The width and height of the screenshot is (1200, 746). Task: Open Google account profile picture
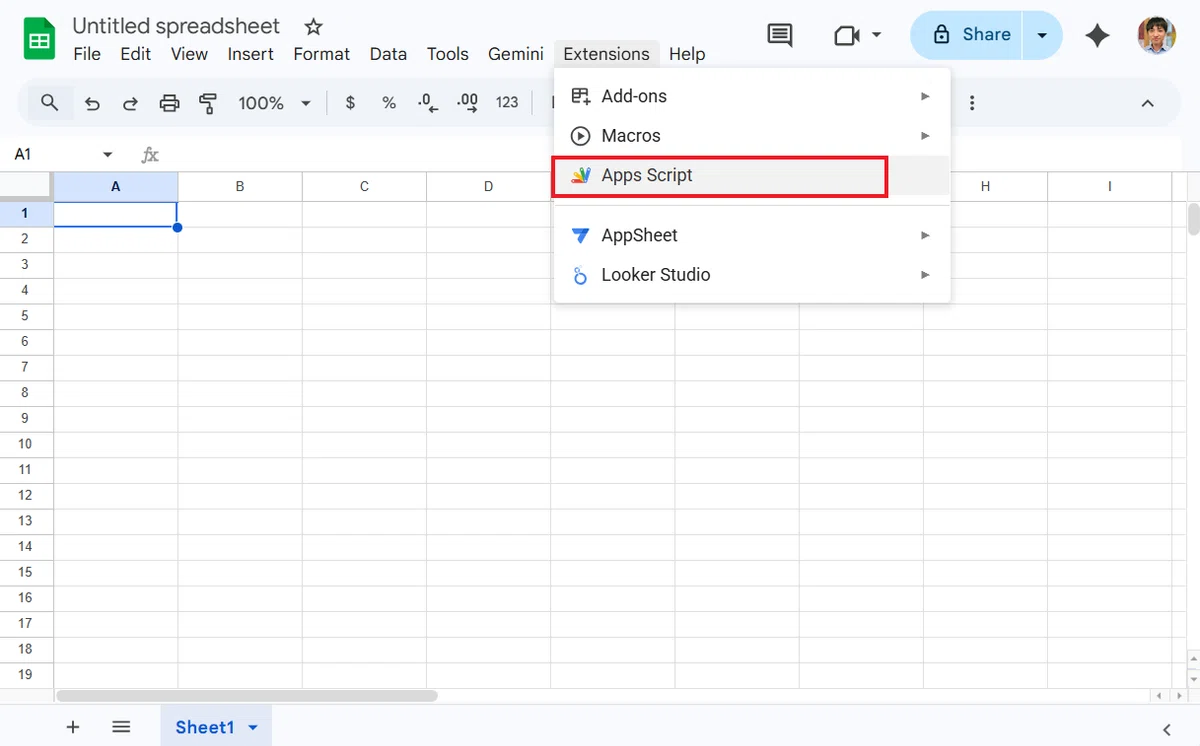pyautogui.click(x=1157, y=35)
